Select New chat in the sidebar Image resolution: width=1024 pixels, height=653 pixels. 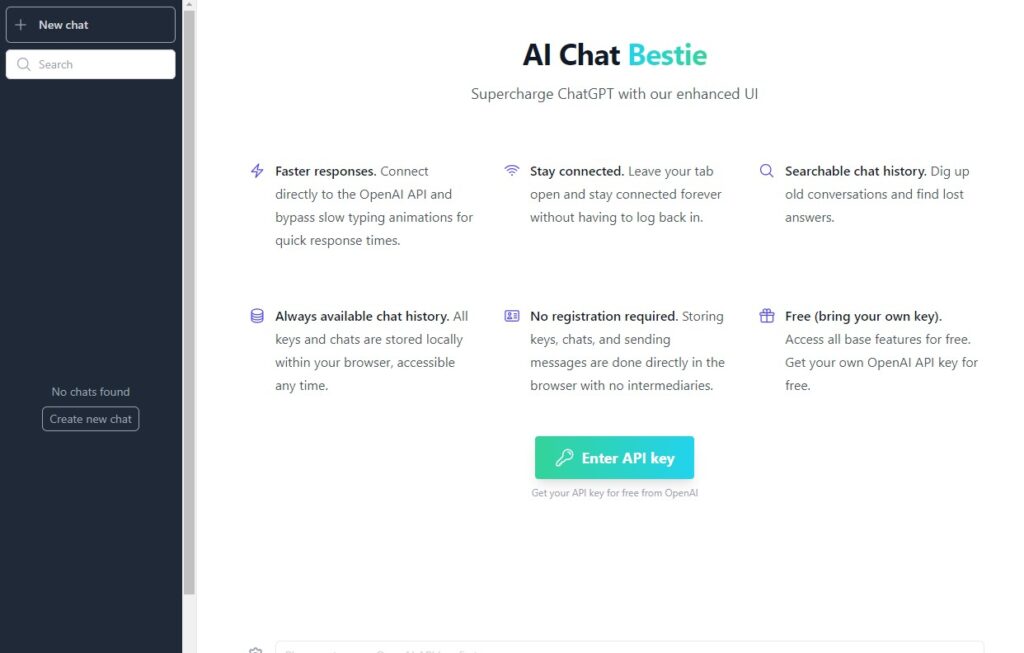(x=90, y=24)
